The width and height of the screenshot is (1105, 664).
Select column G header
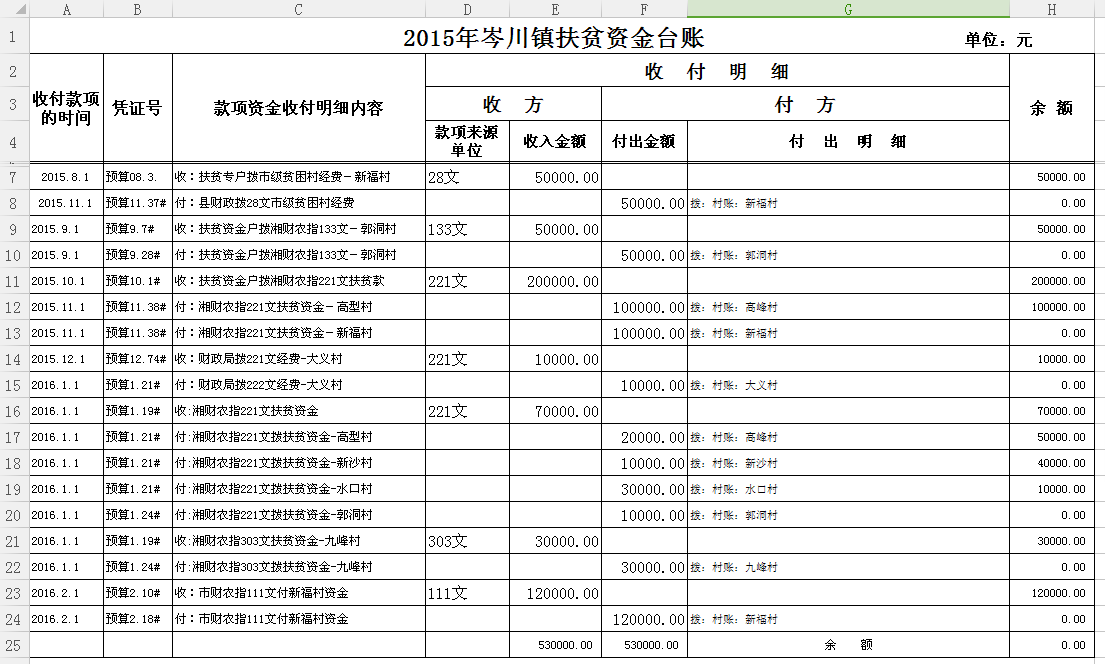(x=848, y=9)
